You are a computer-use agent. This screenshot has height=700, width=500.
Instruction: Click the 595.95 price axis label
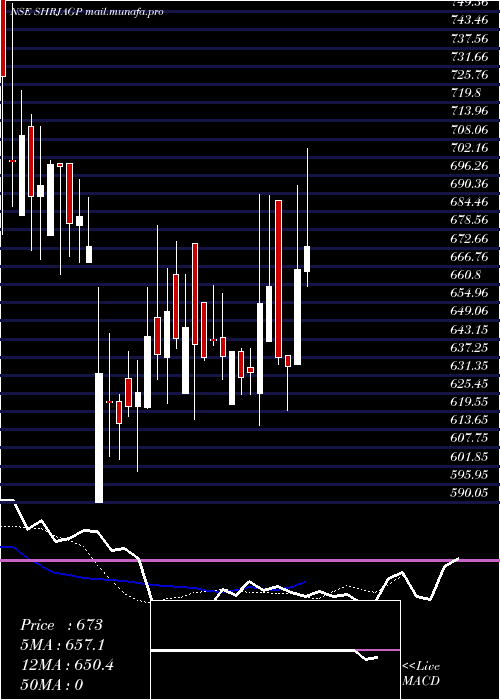pos(470,475)
